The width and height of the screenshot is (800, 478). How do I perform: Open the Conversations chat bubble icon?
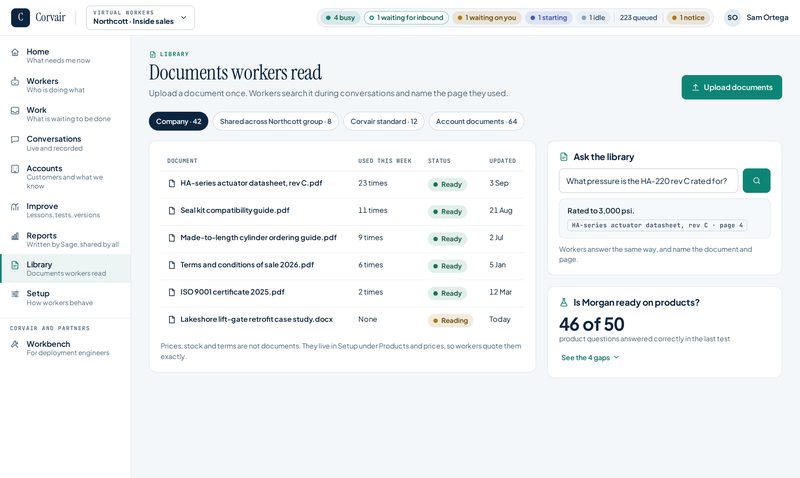15,139
